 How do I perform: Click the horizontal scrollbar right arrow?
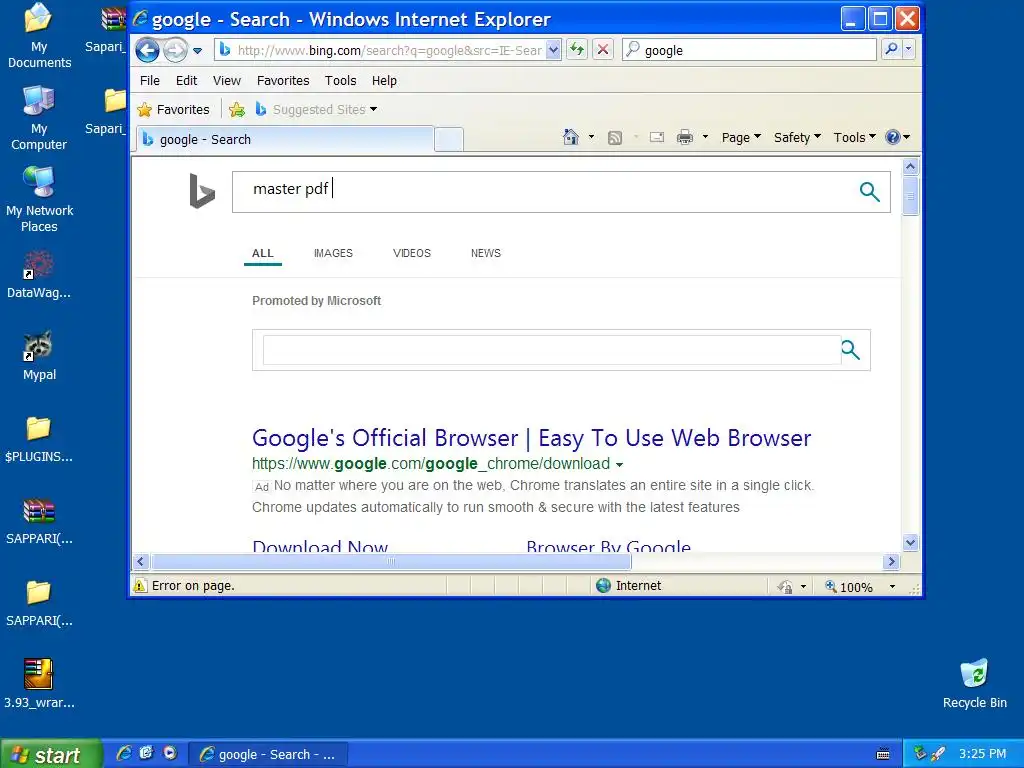click(891, 562)
